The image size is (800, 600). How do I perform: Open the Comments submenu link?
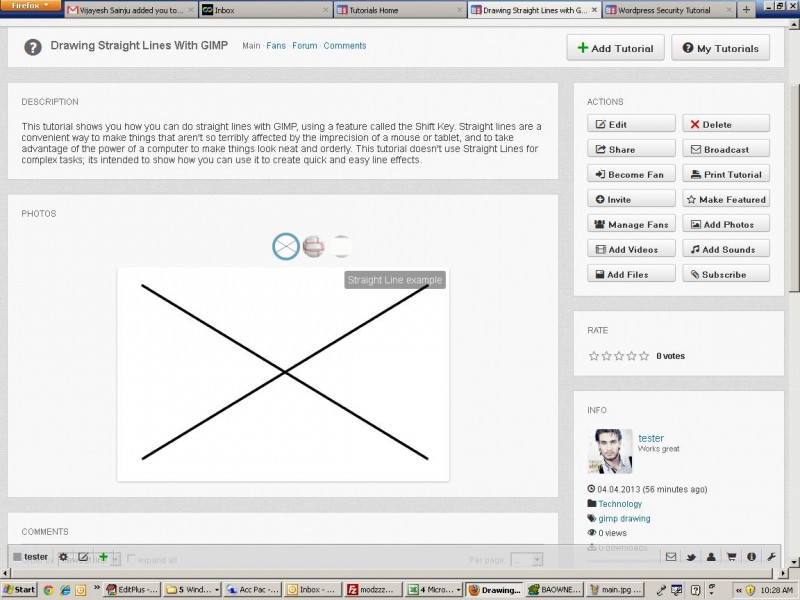(345, 45)
